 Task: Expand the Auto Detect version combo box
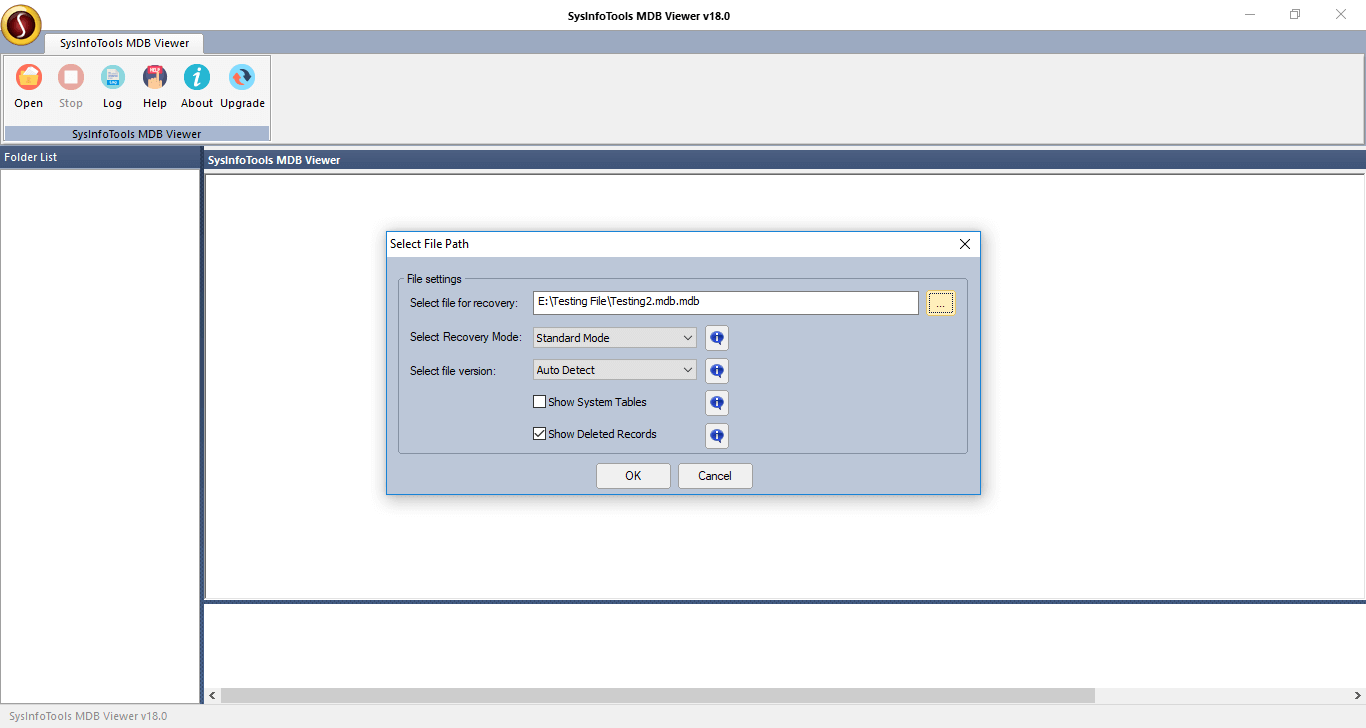[x=688, y=369]
